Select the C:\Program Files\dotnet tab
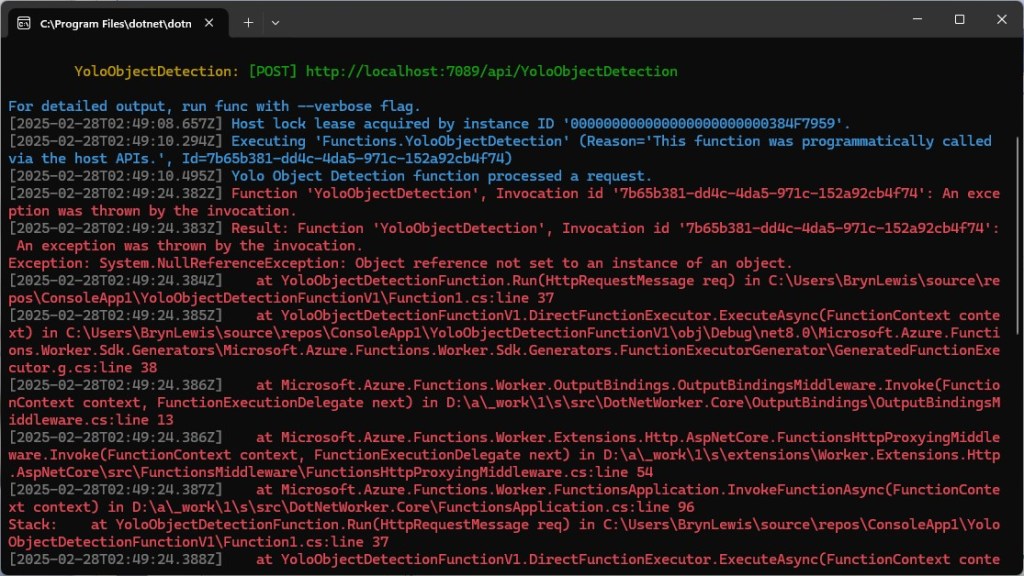Image resolution: width=1024 pixels, height=576 pixels. pos(110,22)
